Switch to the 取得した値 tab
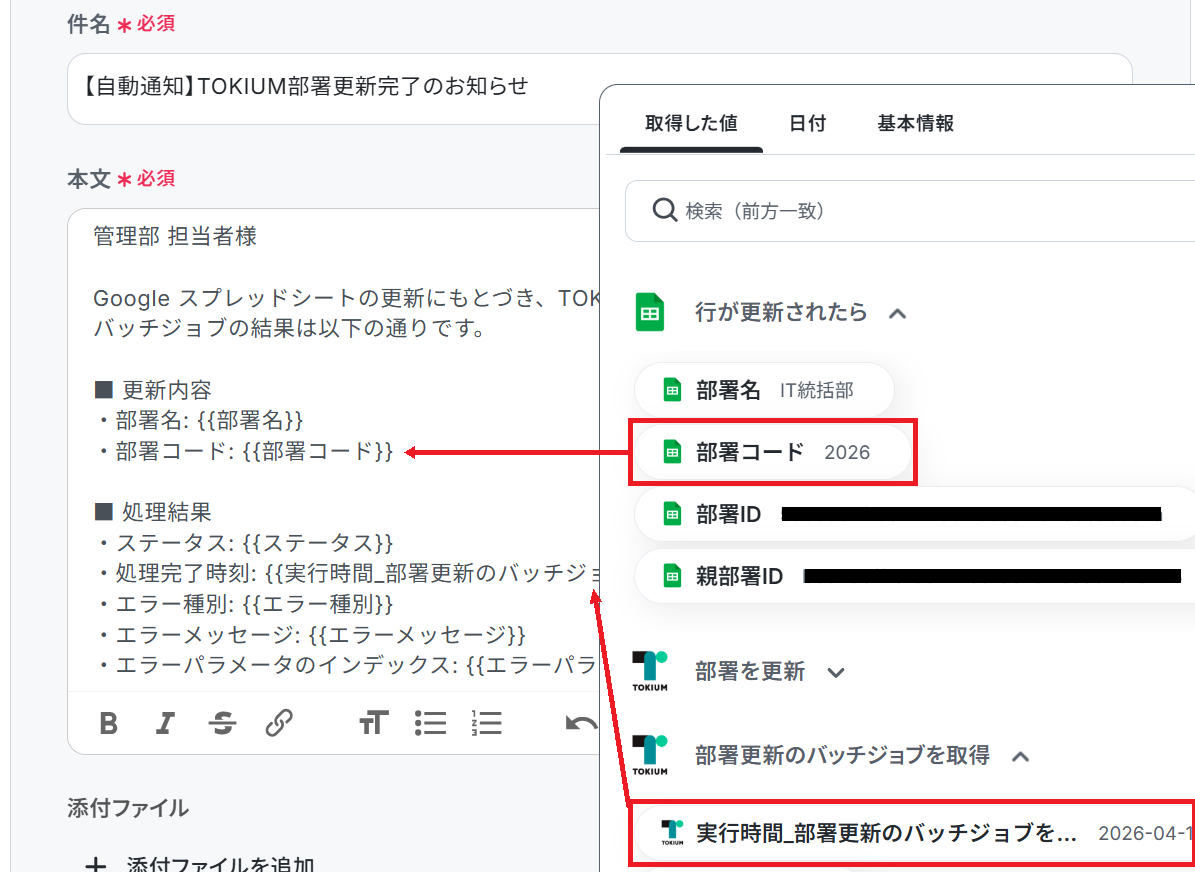Screen dimensions: 1195x872 click(691, 123)
